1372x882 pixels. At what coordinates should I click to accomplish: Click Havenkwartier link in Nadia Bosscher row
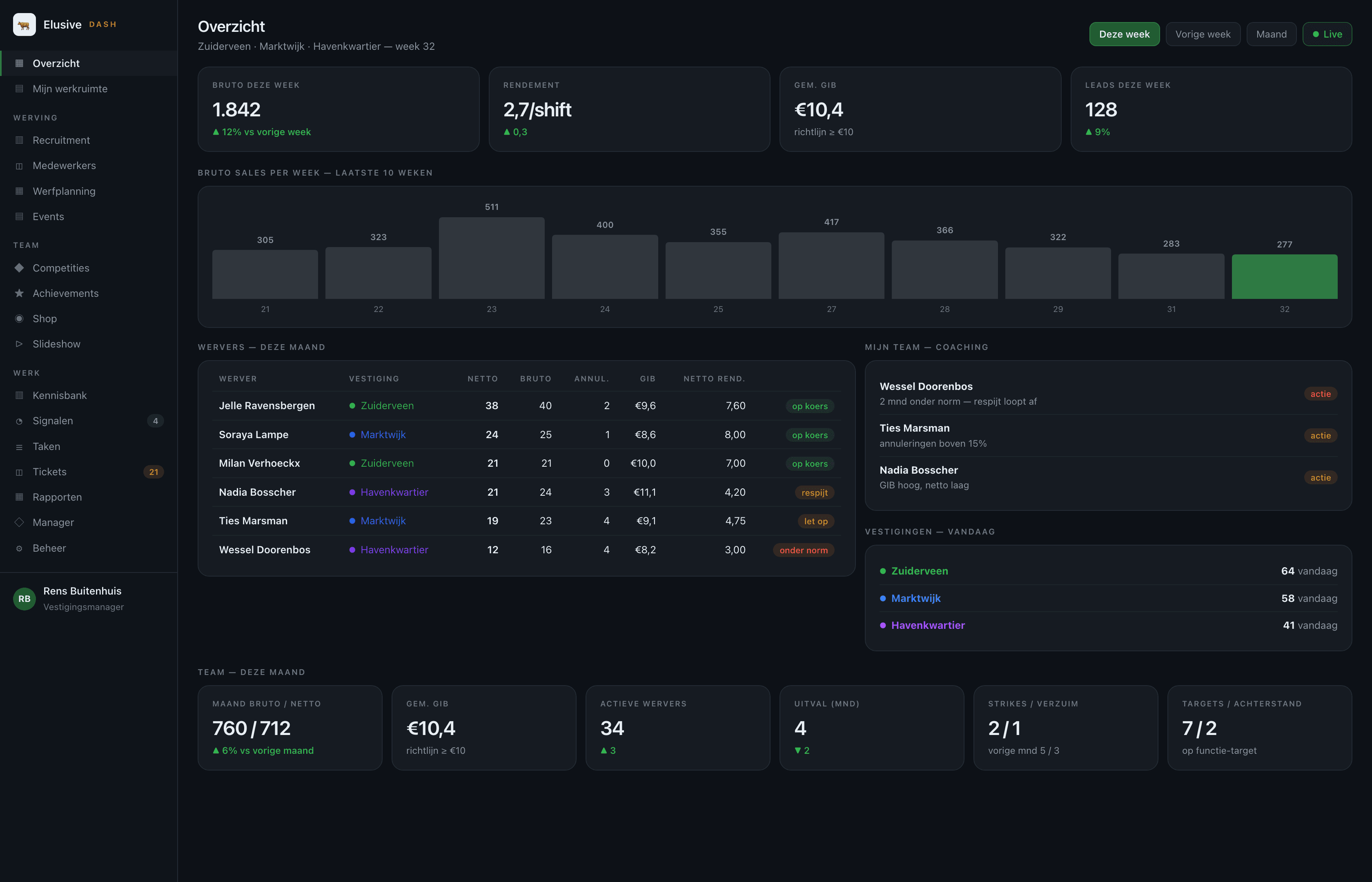(394, 492)
